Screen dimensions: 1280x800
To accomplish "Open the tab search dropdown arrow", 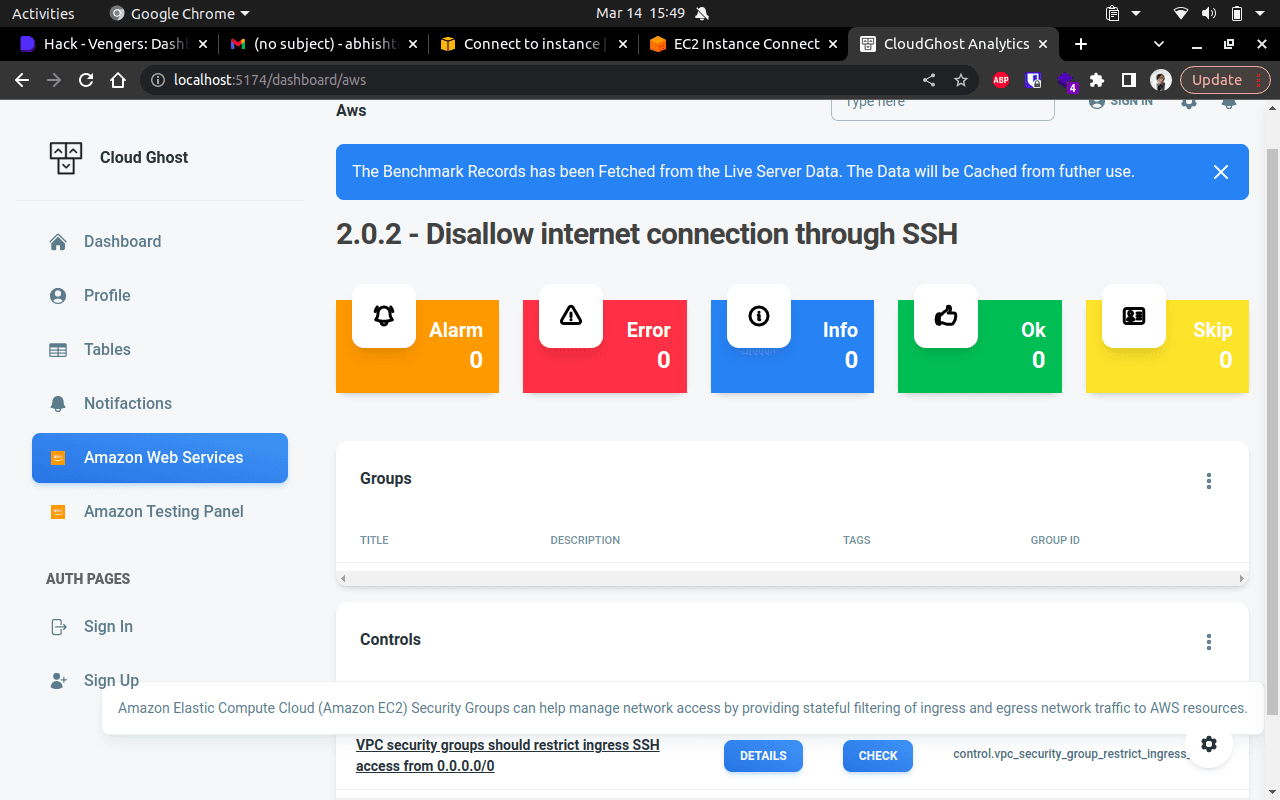I will tap(1159, 44).
